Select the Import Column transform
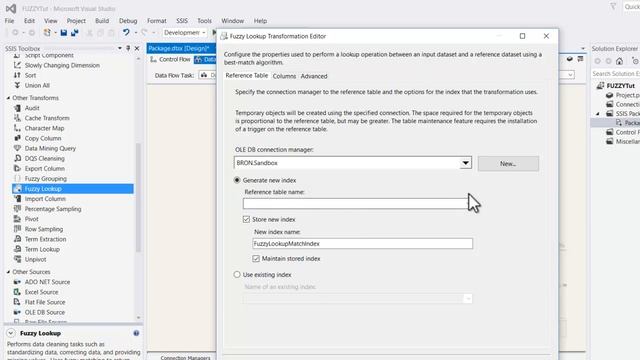Image resolution: width=640 pixels, height=360 pixels. tap(45, 199)
